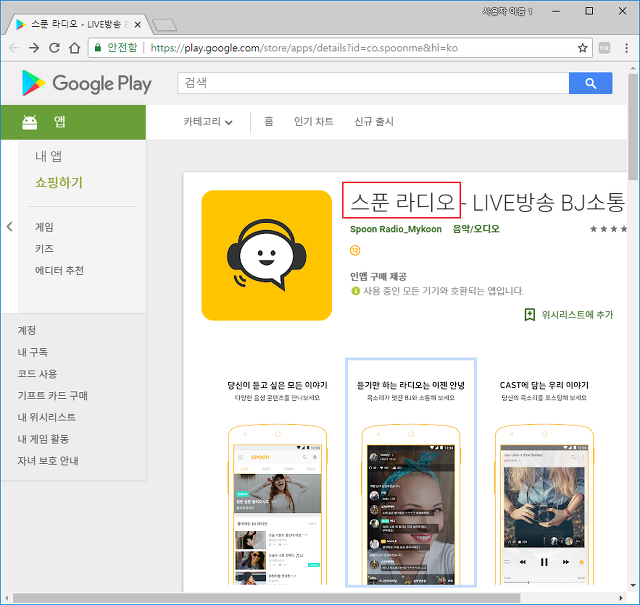Click the extension icon beside address bar
The image size is (640, 605).
click(x=604, y=48)
